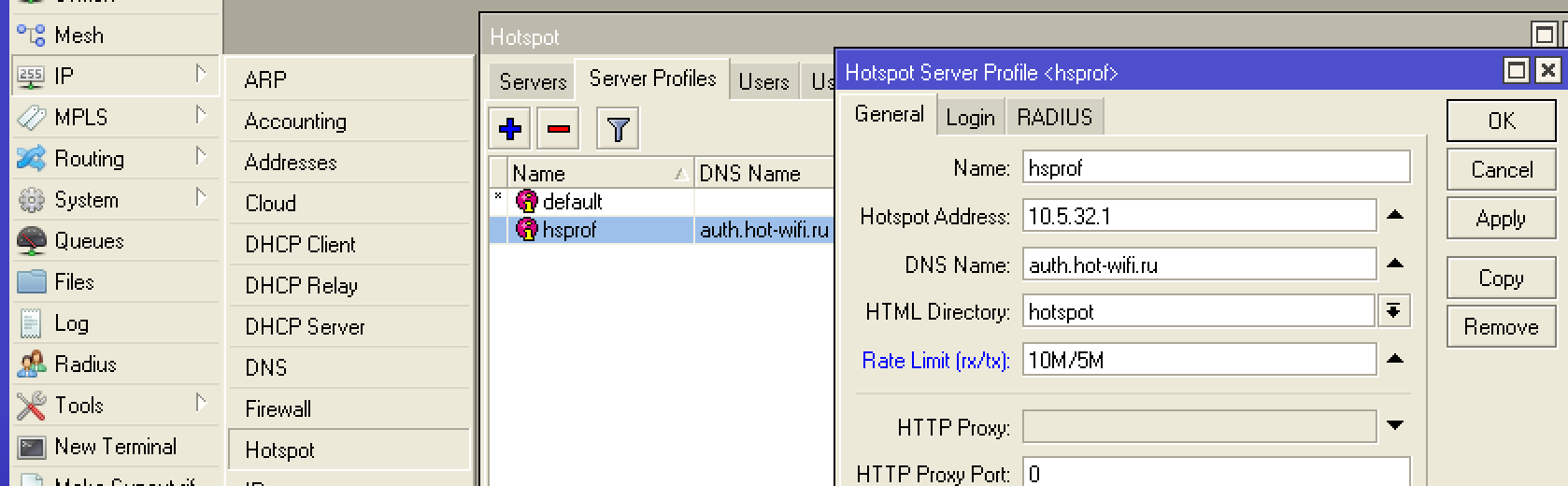This screenshot has height=486, width=1568.
Task: Click the Name input field
Action: coord(1216,168)
